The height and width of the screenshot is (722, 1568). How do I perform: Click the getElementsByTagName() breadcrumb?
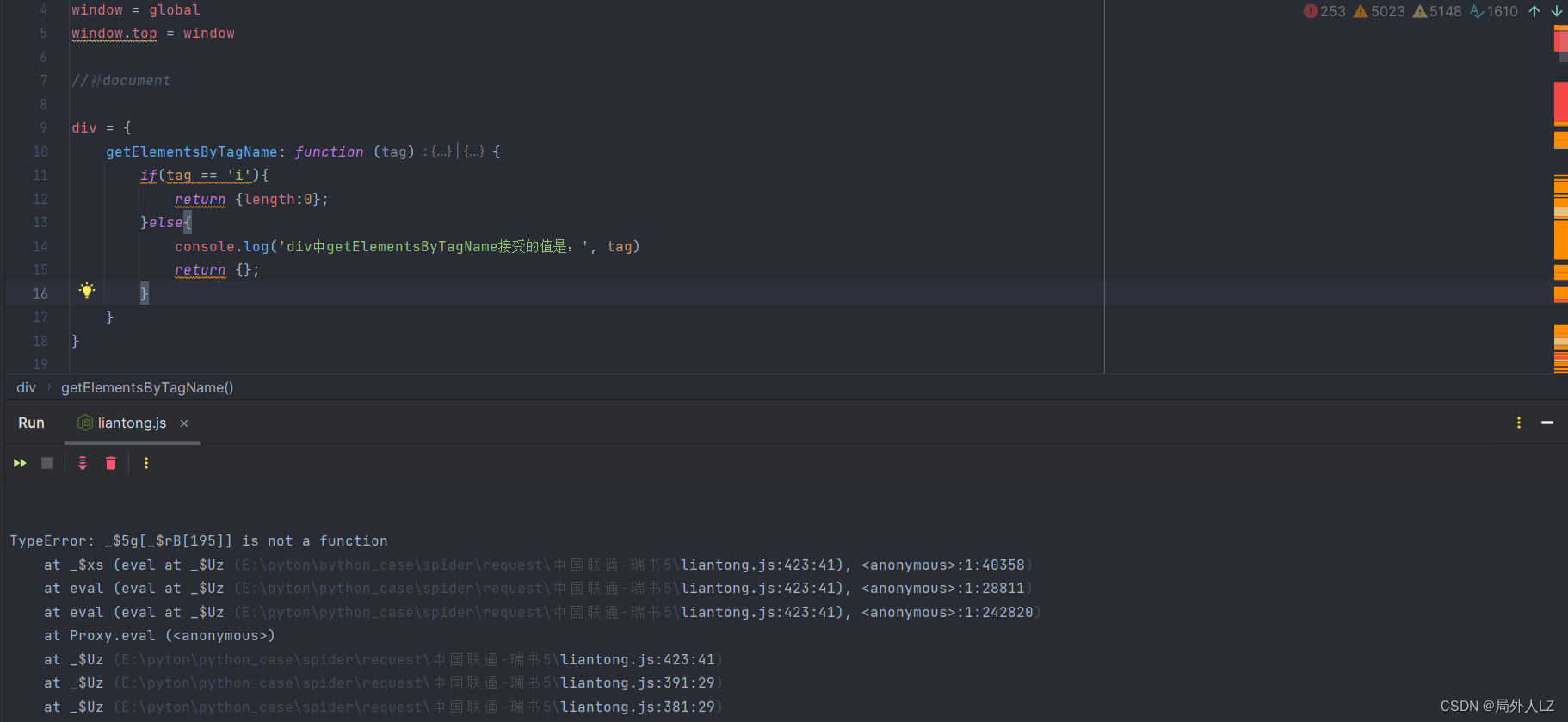[147, 388]
